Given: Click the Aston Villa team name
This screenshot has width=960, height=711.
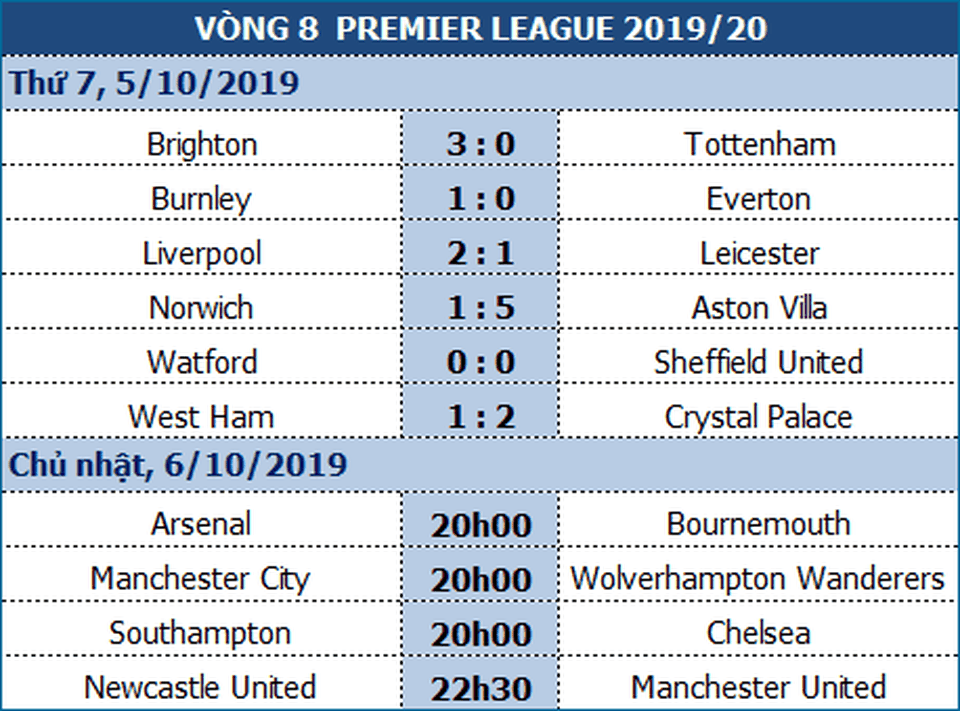Looking at the screenshot, I should tap(759, 307).
